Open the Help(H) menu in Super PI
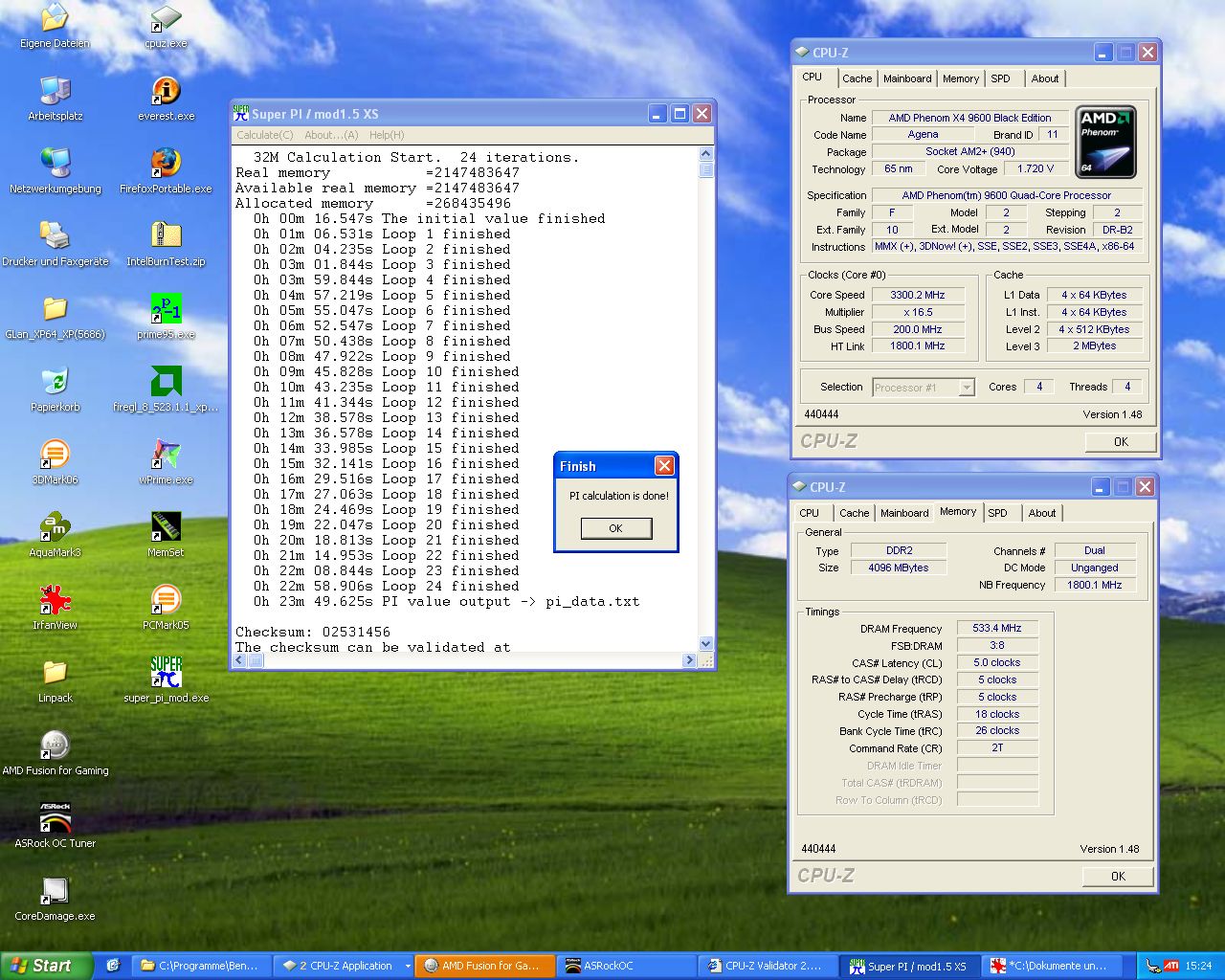Screen dimensions: 1225x980 click(x=387, y=135)
